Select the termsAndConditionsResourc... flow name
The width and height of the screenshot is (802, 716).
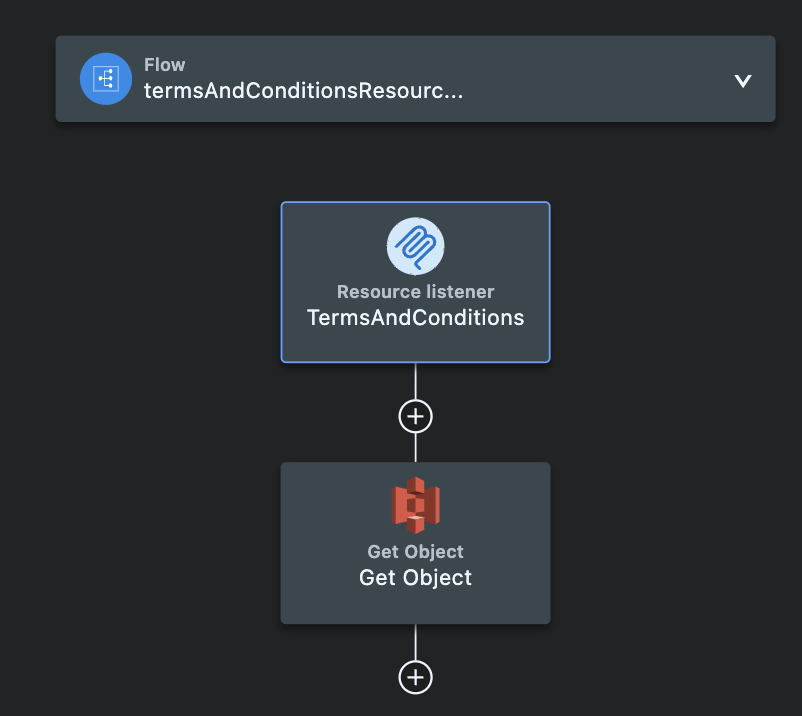coord(303,91)
